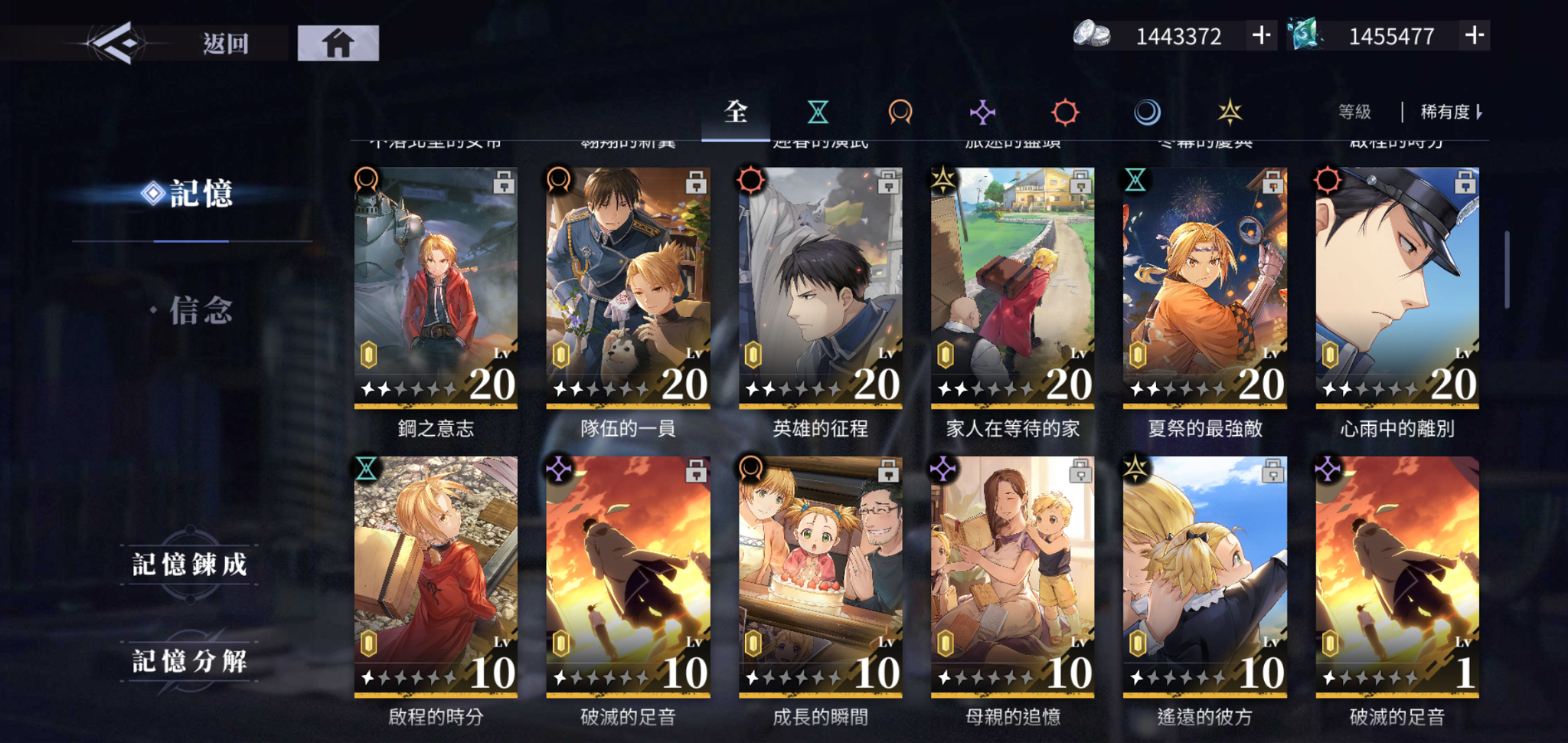Toggle lock on 鋼之意志 card
1568x743 pixels.
tap(503, 182)
